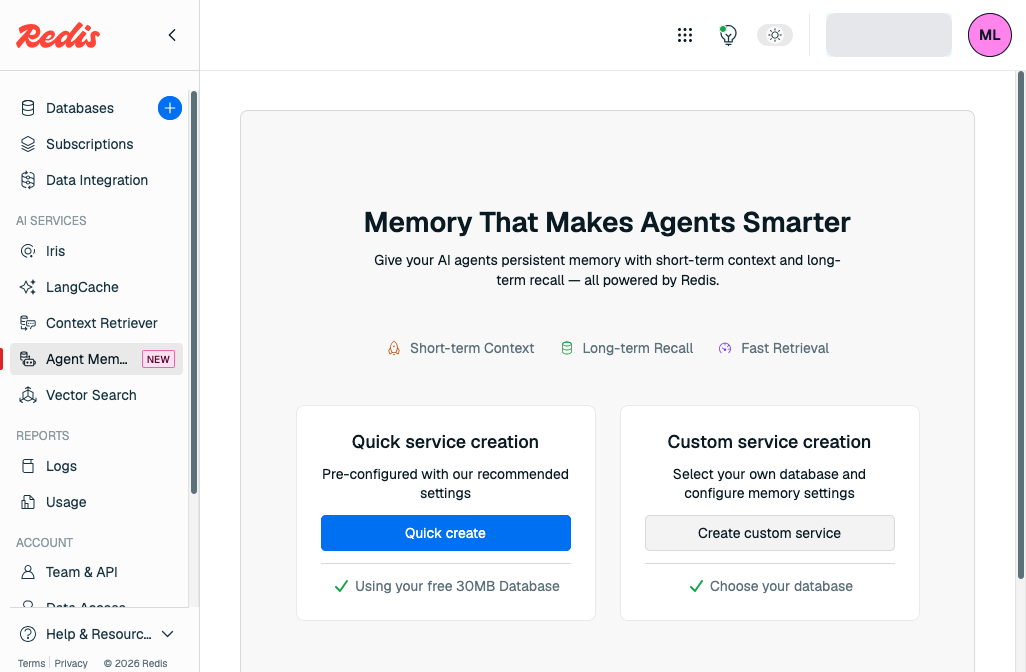
Task: Click the gray account placeholder box
Action: (889, 35)
